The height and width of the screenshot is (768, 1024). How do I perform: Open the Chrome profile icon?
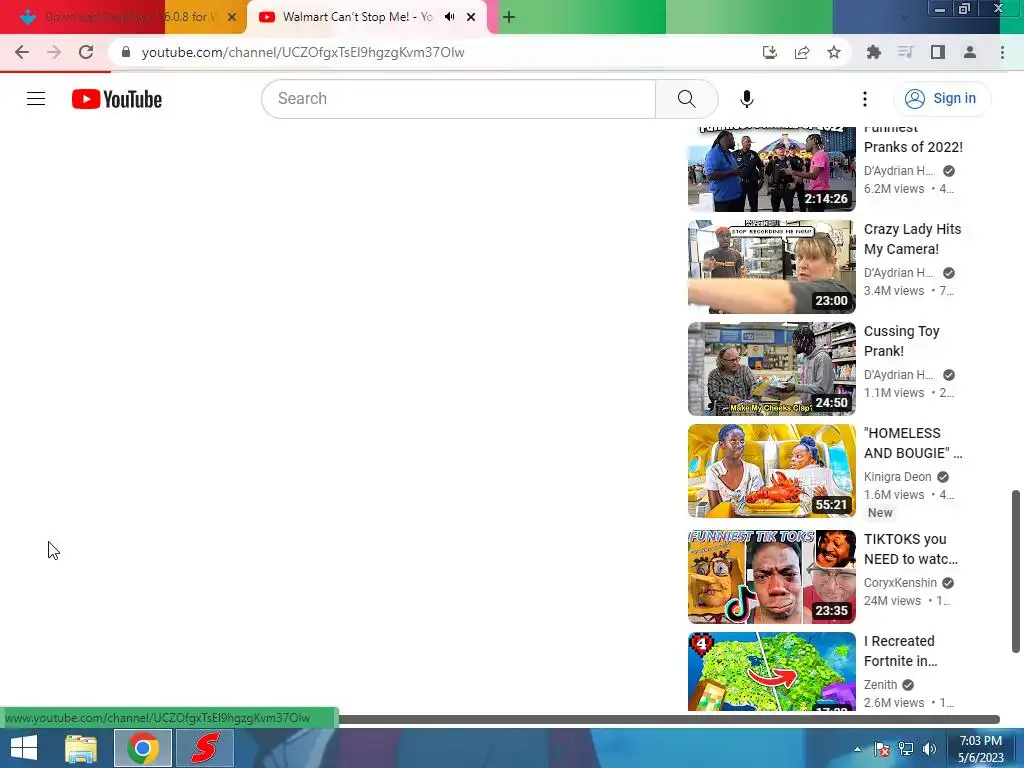[970, 52]
